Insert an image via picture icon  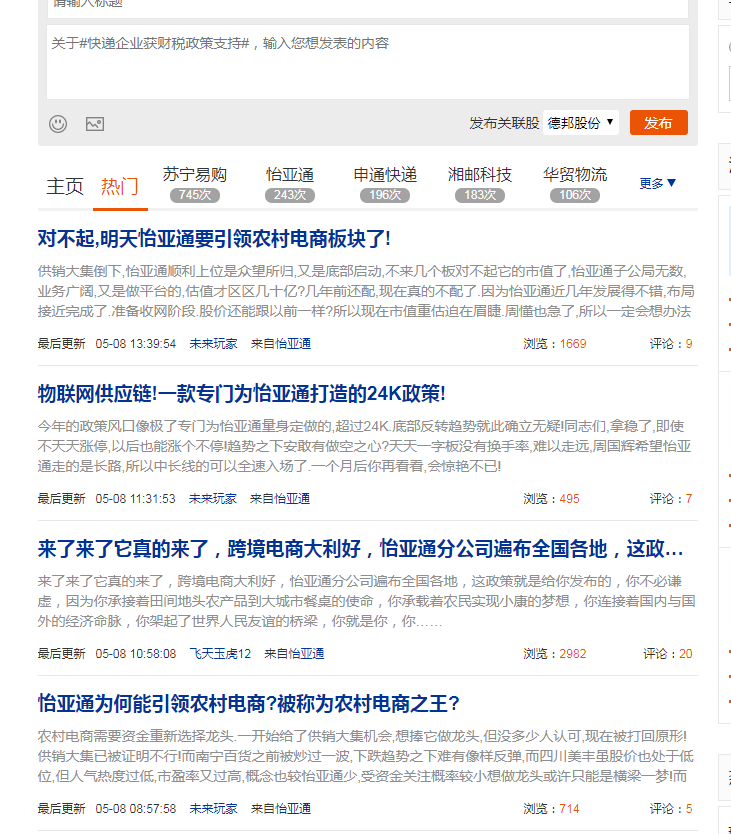(95, 124)
